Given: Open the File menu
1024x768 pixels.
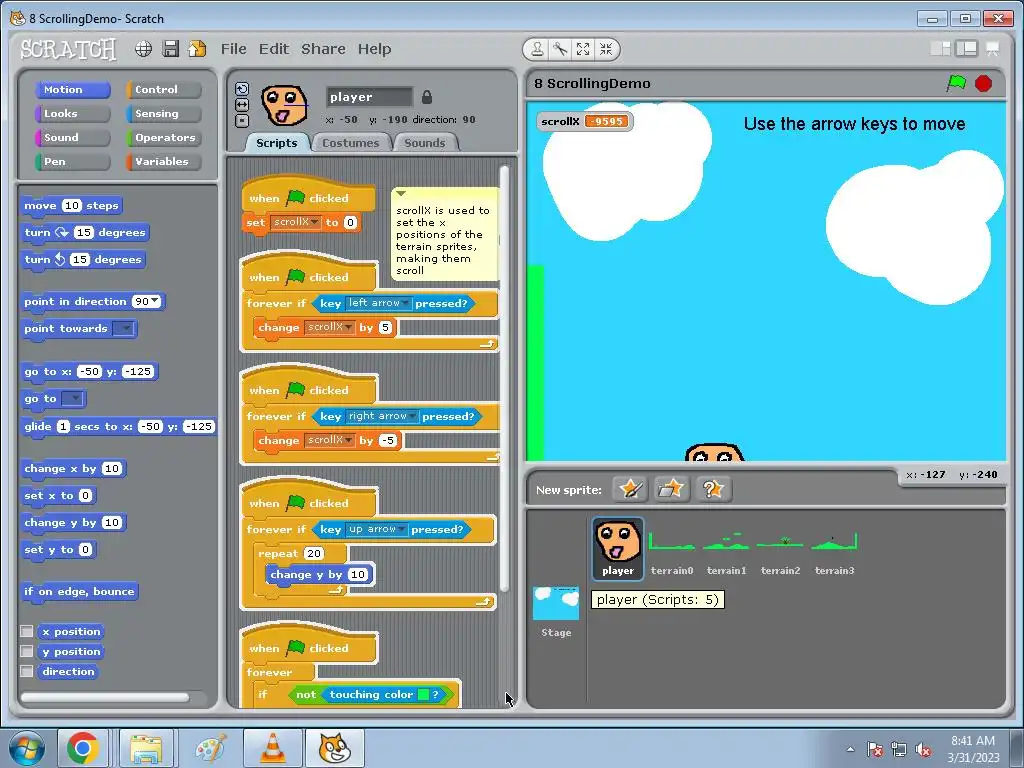Looking at the screenshot, I should 233,49.
